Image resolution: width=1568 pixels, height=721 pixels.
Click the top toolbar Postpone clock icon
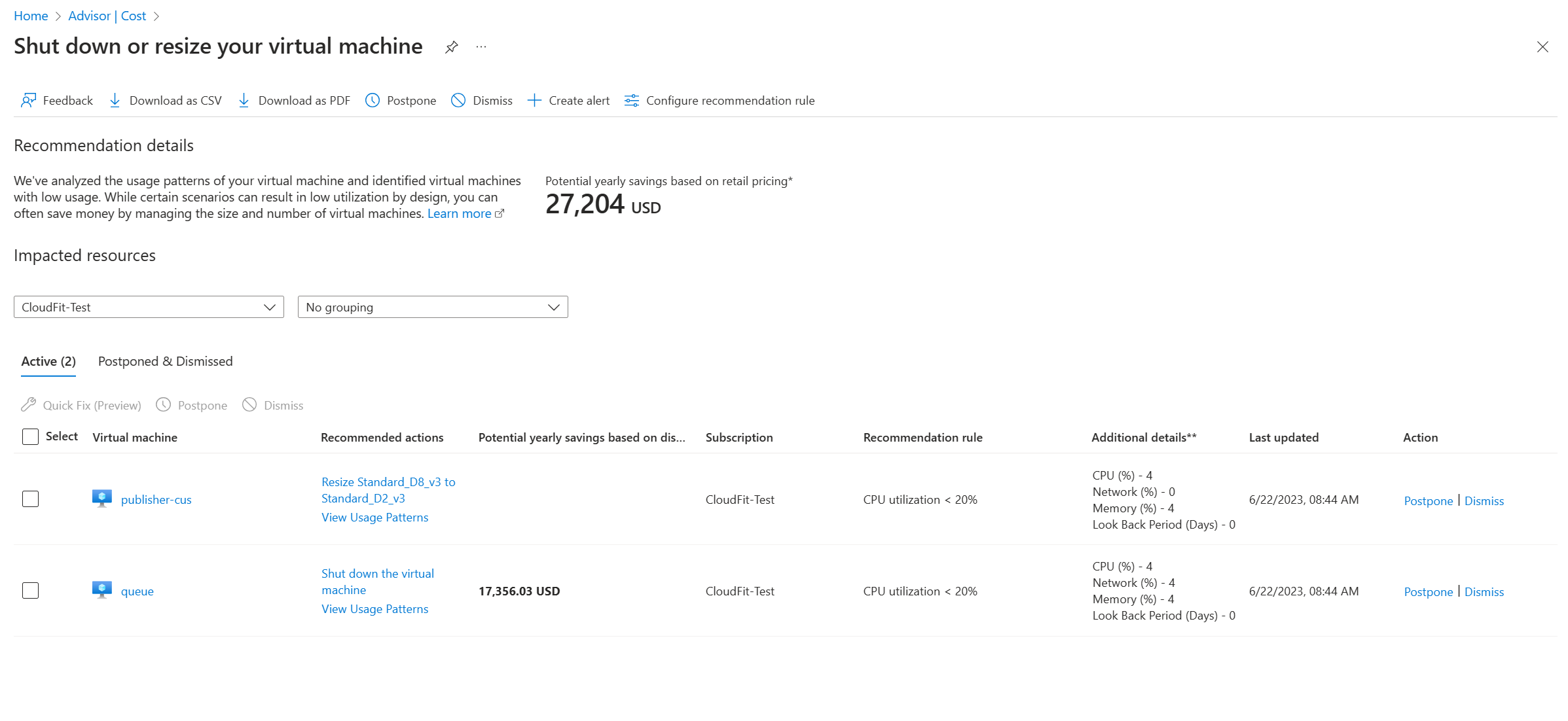373,100
